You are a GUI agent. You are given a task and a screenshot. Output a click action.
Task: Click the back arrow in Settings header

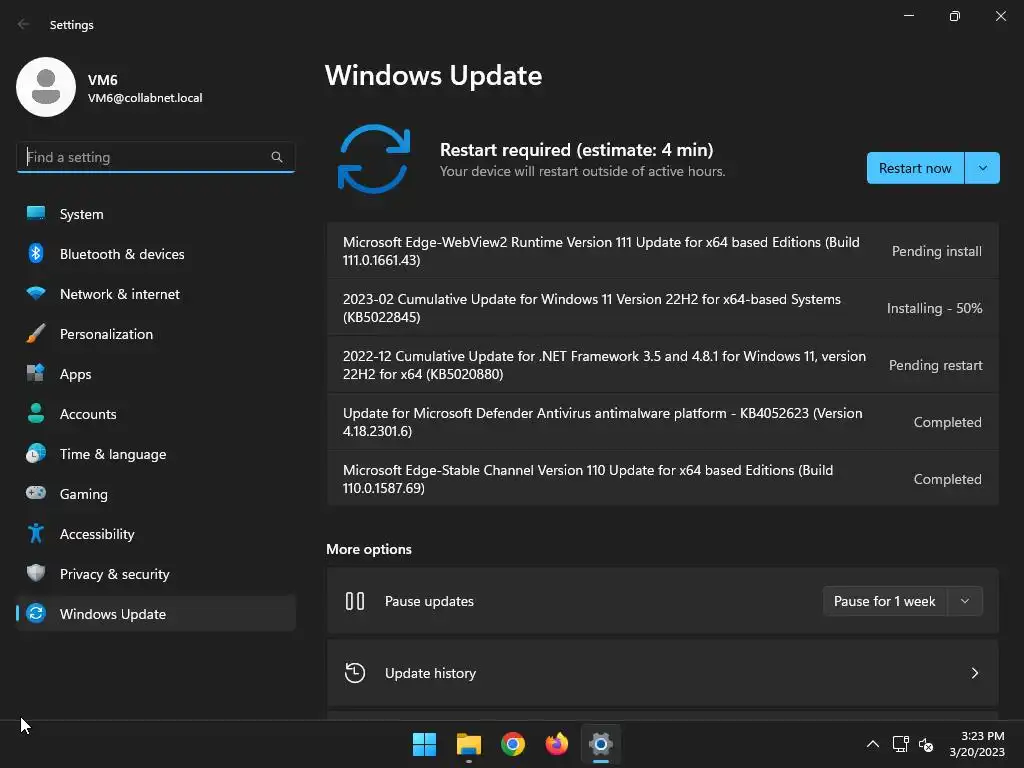click(x=24, y=24)
